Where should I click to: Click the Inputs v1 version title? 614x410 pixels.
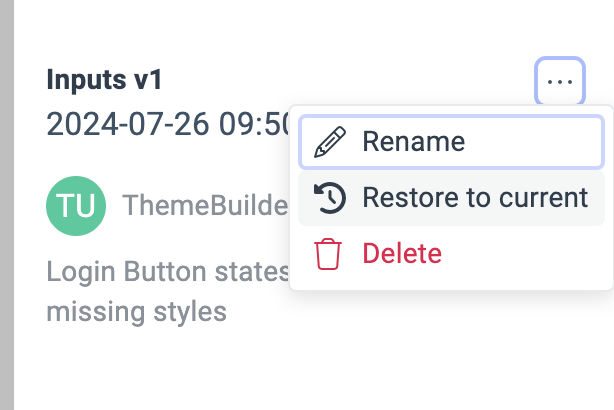[104, 80]
